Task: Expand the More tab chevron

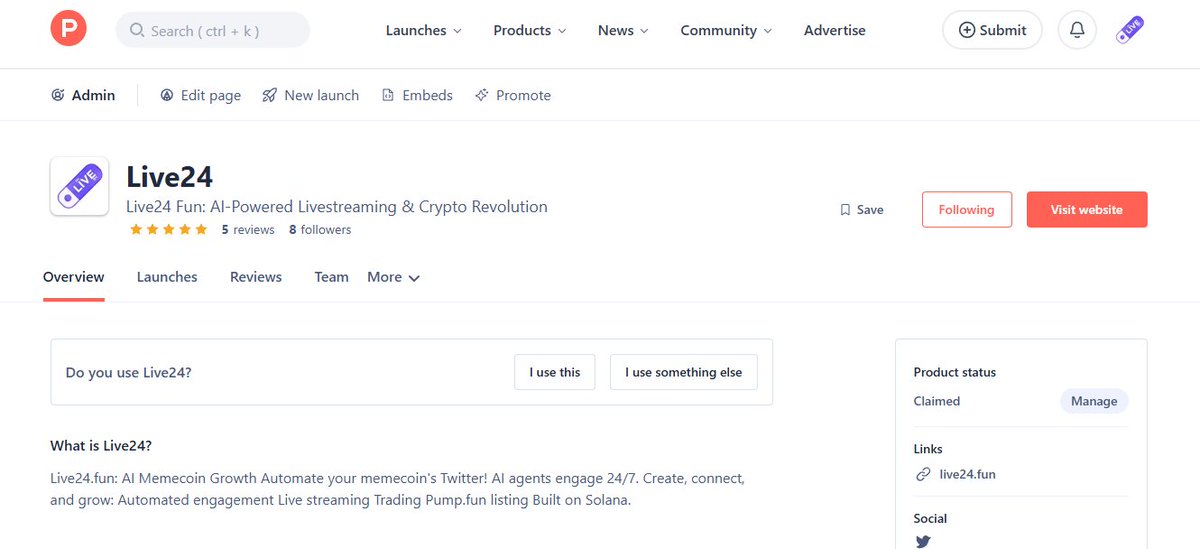Action: pyautogui.click(x=414, y=278)
